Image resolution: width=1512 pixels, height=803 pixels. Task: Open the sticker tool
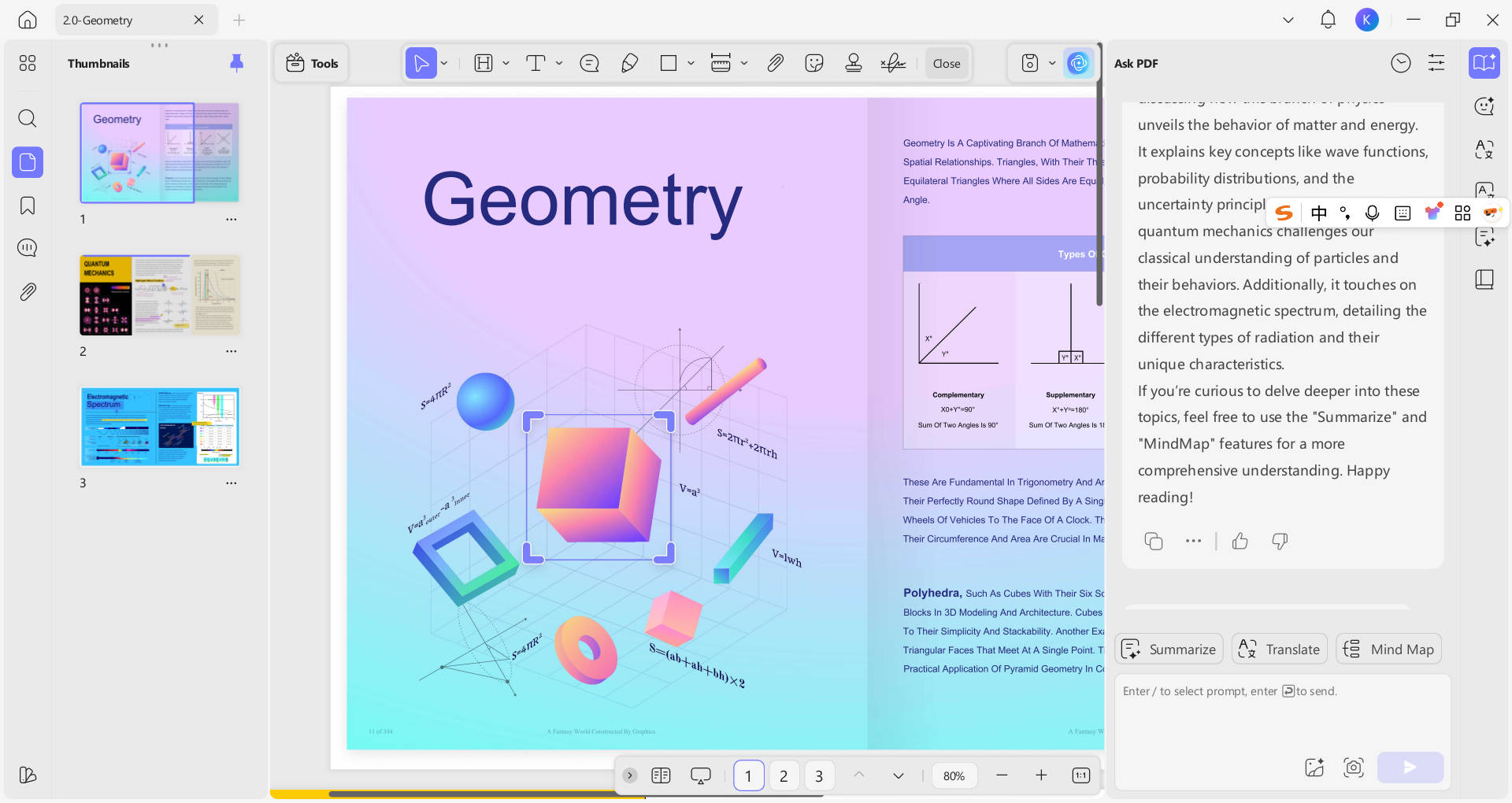(814, 63)
